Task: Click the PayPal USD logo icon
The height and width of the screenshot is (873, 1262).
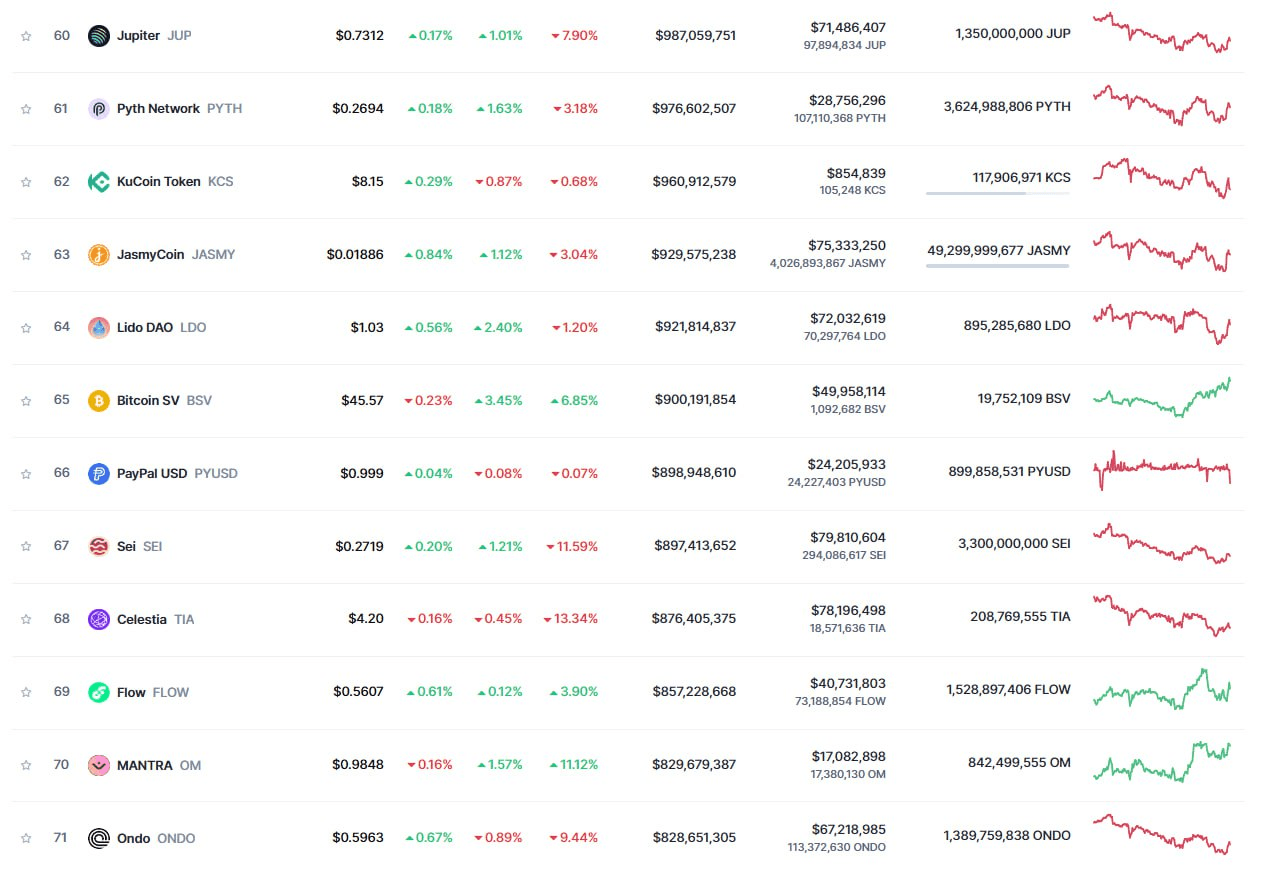Action: (x=99, y=474)
